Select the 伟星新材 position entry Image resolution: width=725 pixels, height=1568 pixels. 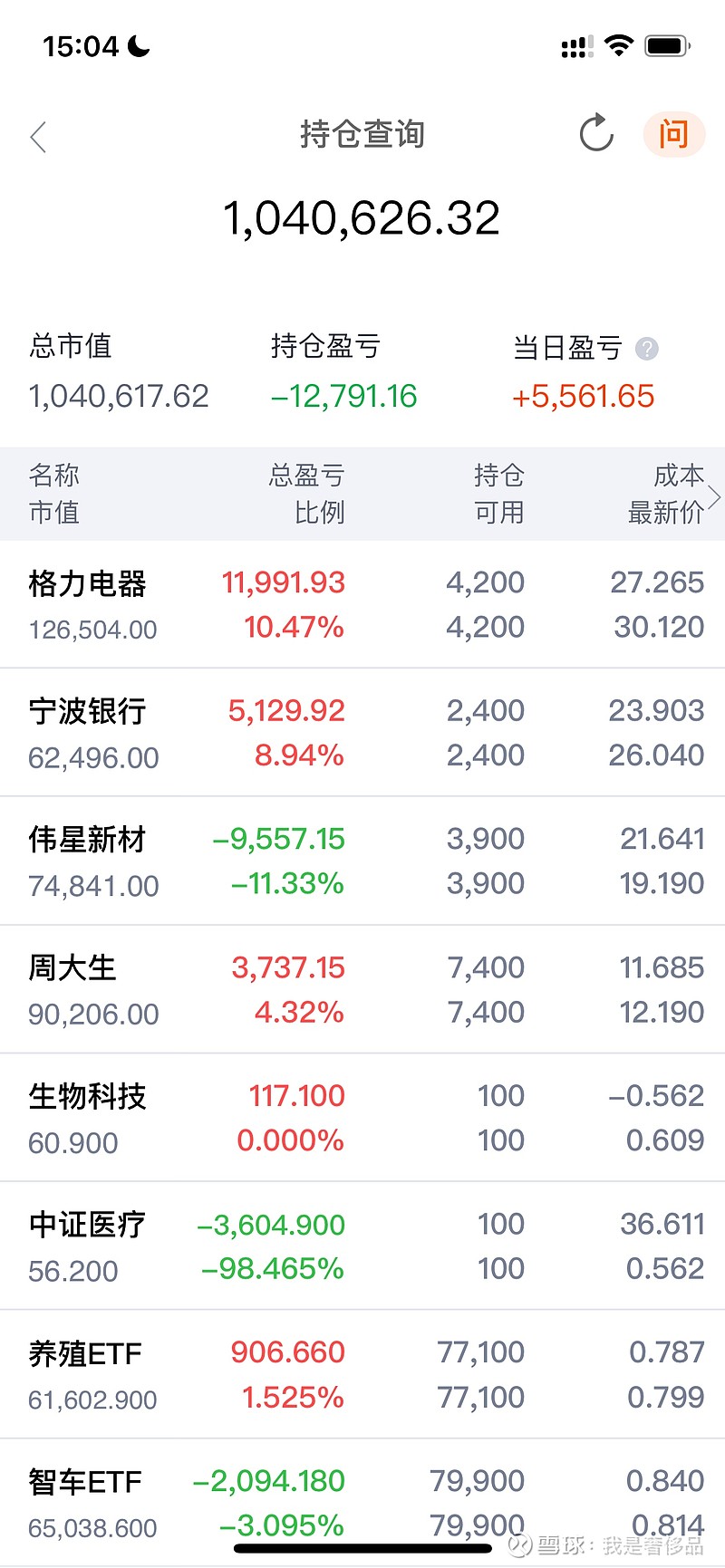(x=362, y=861)
